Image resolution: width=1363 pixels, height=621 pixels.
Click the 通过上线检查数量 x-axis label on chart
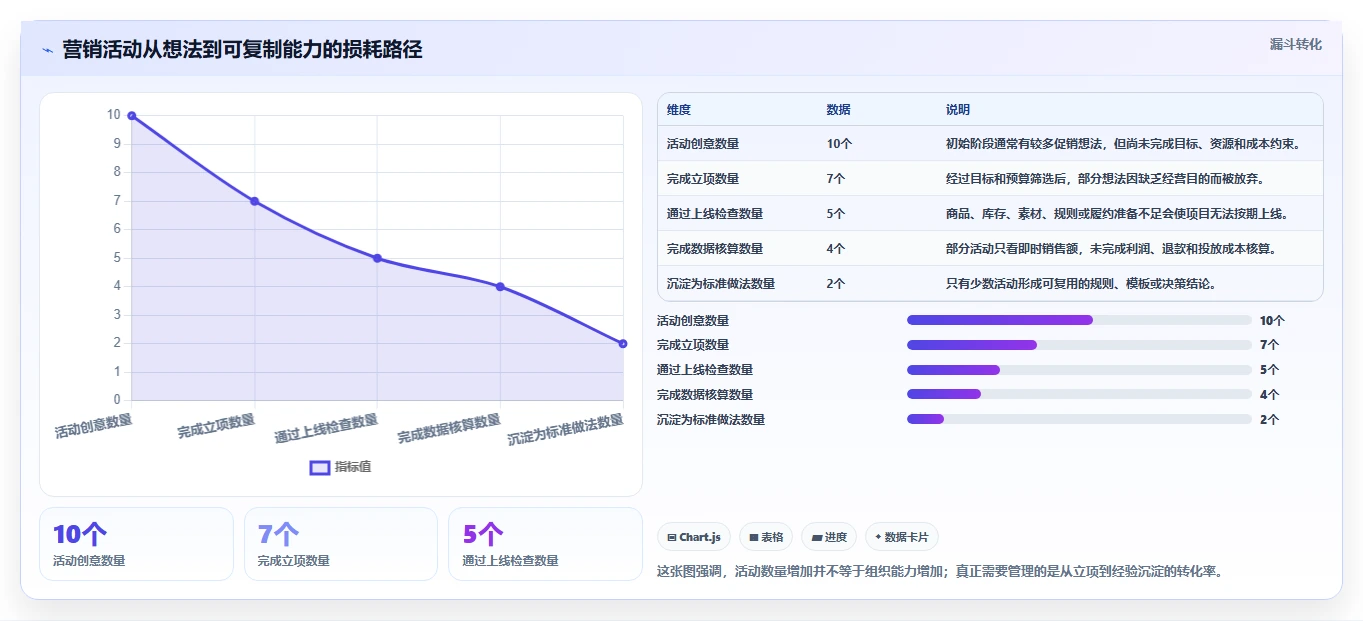pyautogui.click(x=327, y=429)
